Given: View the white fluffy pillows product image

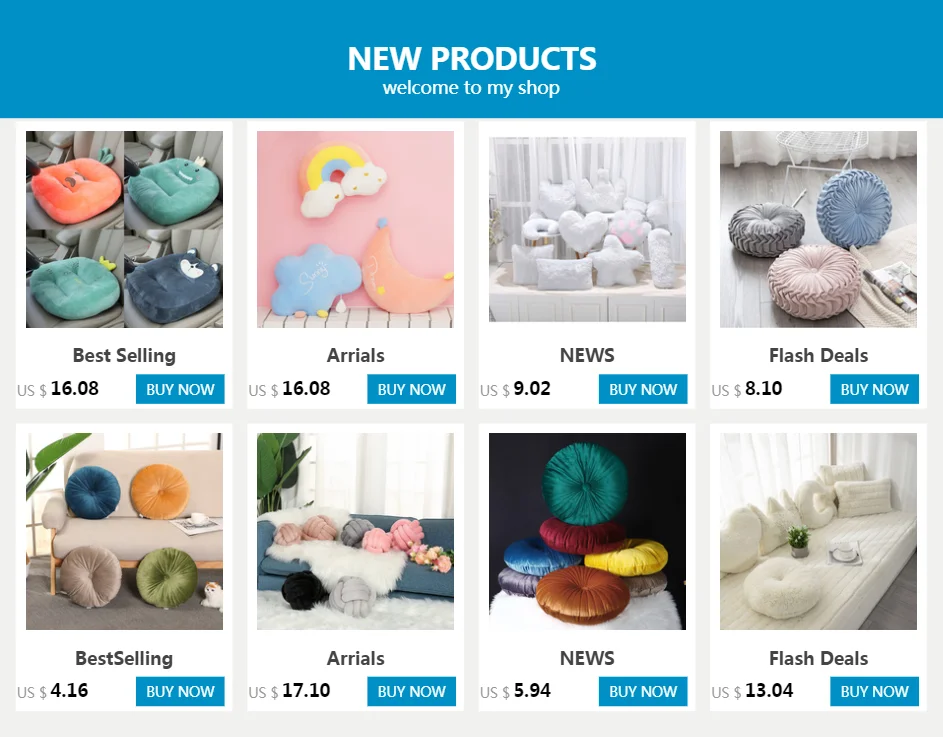Looking at the screenshot, I should coord(587,229).
